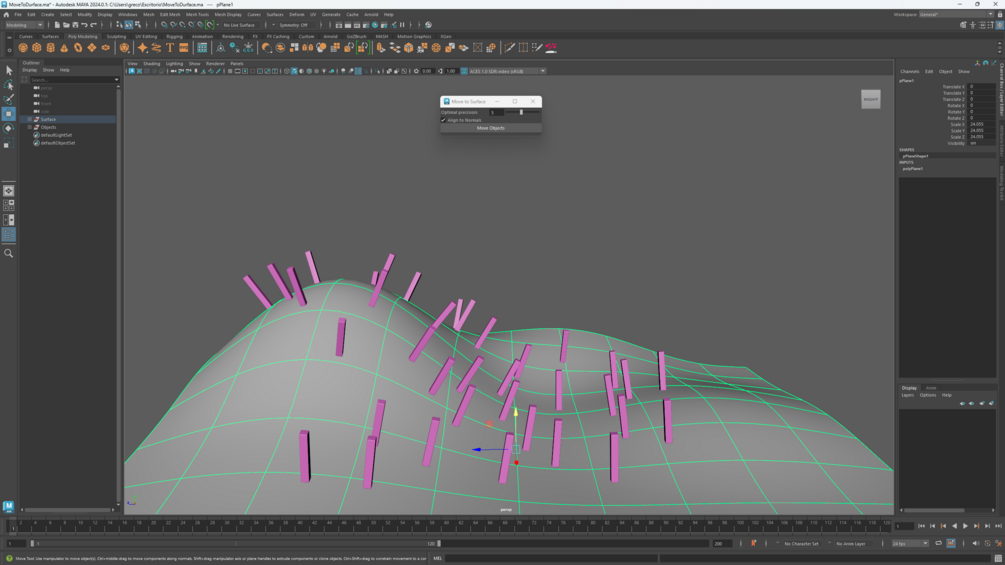1005x565 pixels.
Task: Create a polygon sphere from the shelf
Action: click(x=23, y=47)
